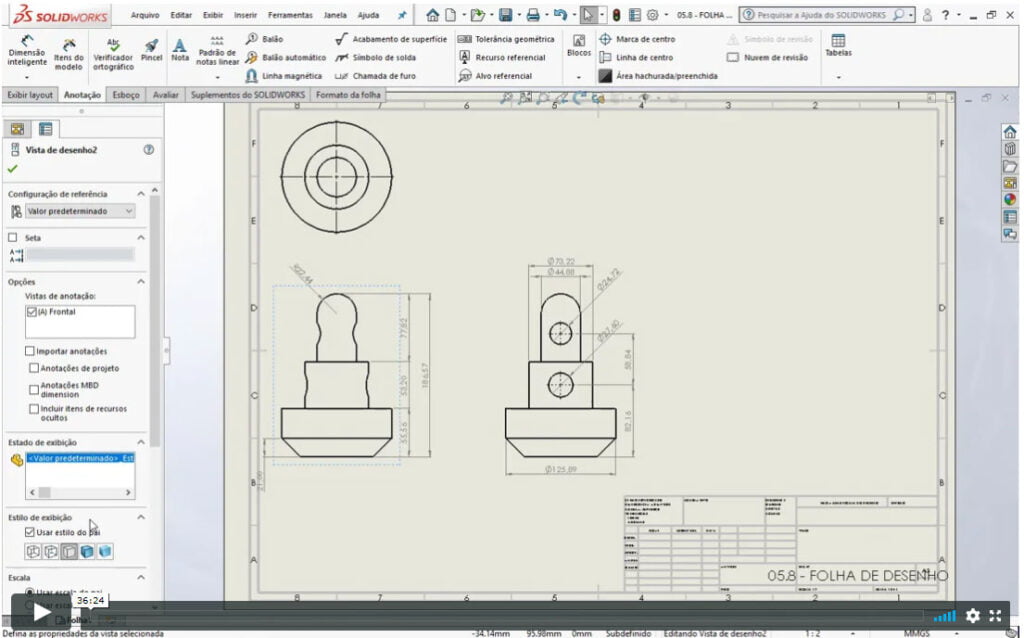This screenshot has width=1024, height=638.
Task: Select the Dimensão inteligente tool
Action: 26,52
